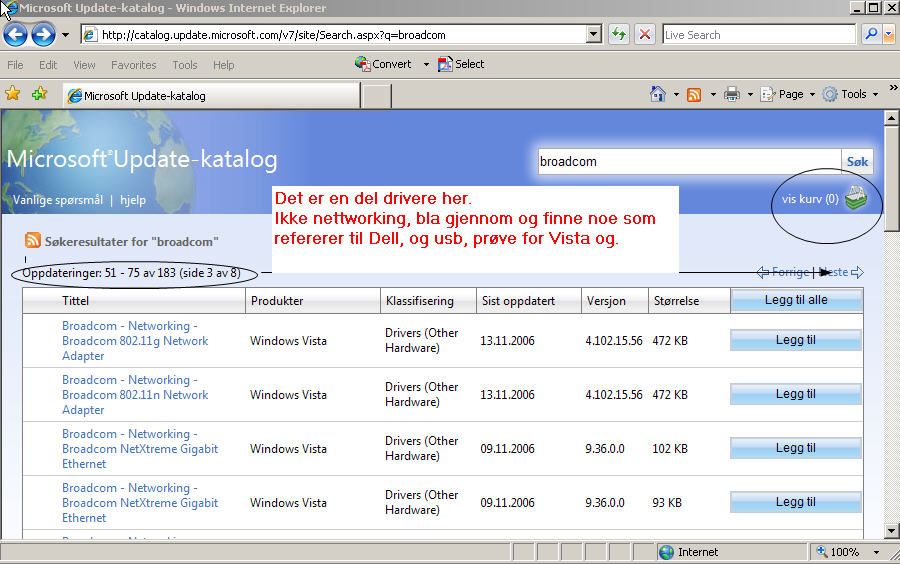900x564 pixels.
Task: Click the Add to Favorites icon
Action: click(x=40, y=94)
